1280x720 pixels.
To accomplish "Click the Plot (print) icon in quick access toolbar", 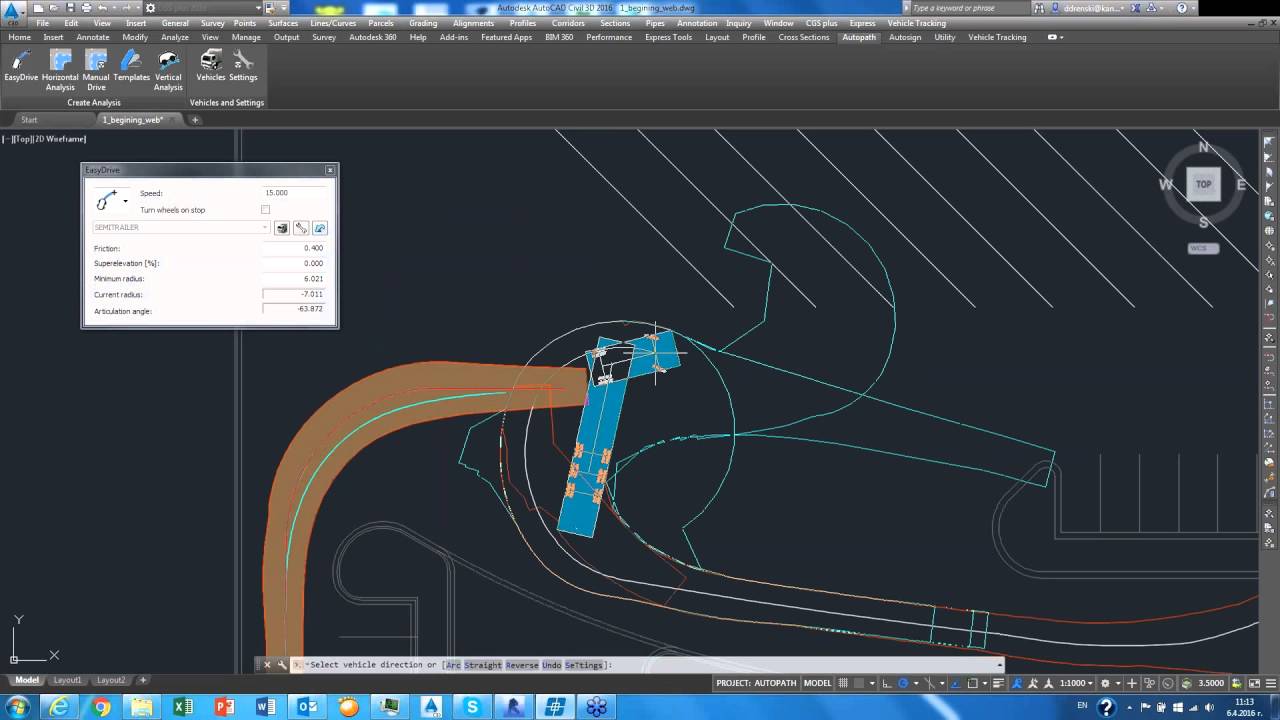I will click(x=85, y=8).
